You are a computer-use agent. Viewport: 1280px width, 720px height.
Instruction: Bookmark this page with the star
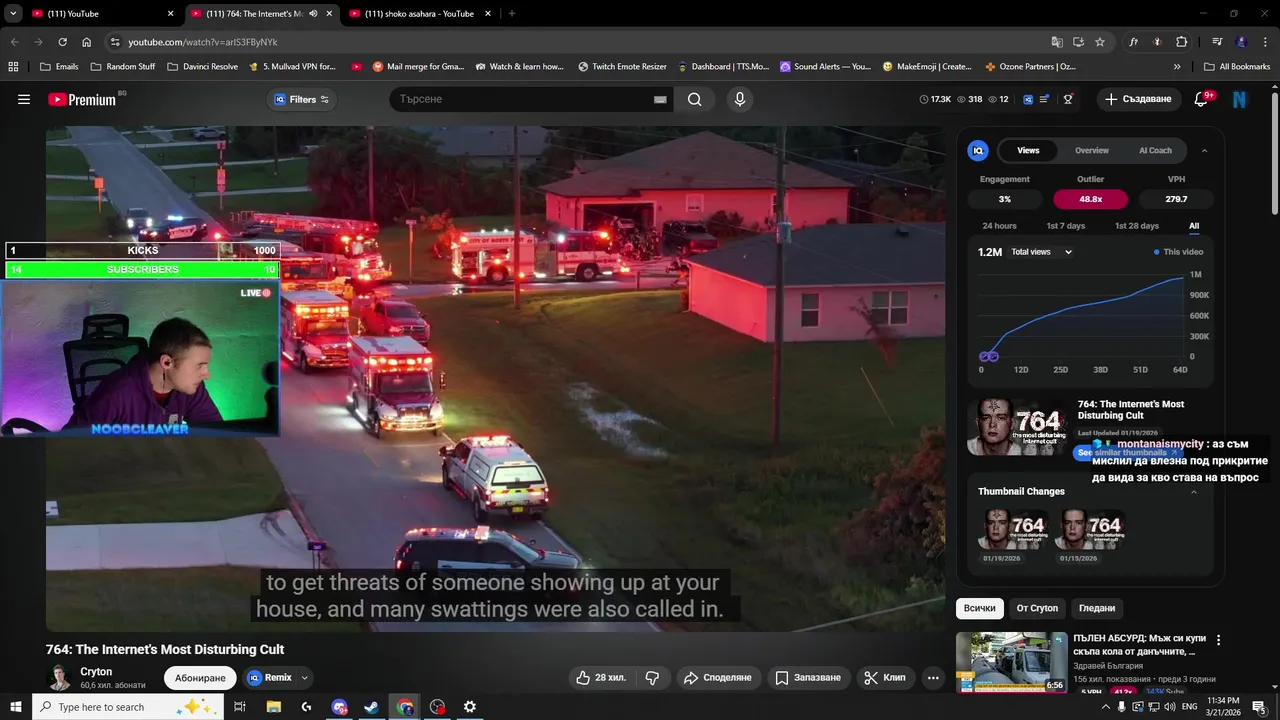[1100, 42]
